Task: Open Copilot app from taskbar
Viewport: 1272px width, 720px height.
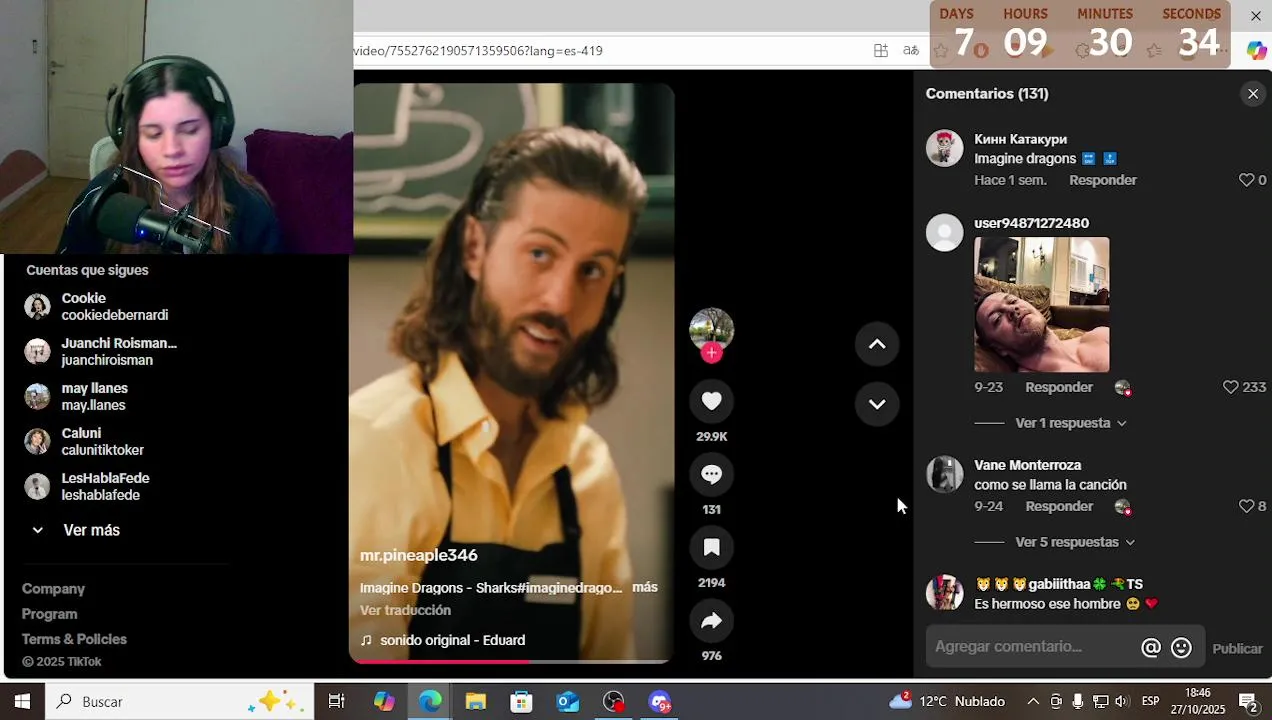Action: (384, 702)
